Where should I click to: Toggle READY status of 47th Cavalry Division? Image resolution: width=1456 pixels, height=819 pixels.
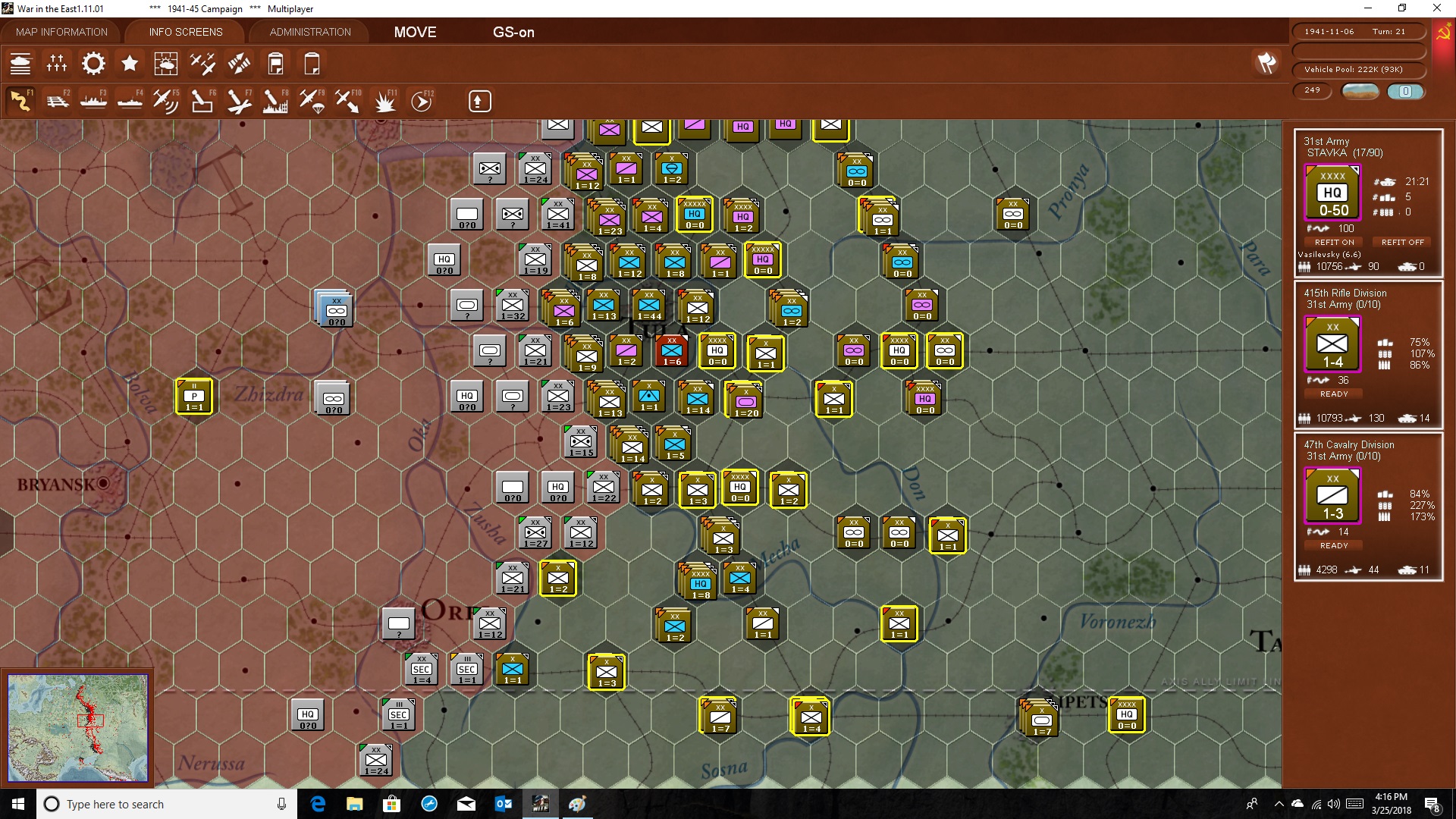pyautogui.click(x=1334, y=545)
